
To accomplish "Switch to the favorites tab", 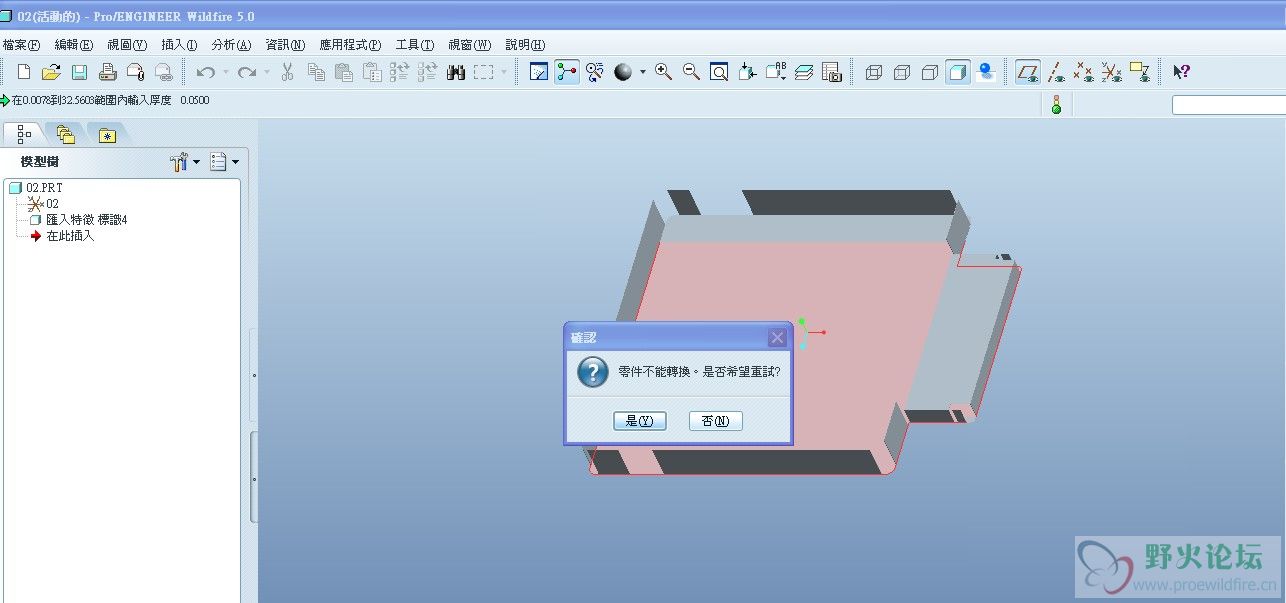I will pos(107,135).
